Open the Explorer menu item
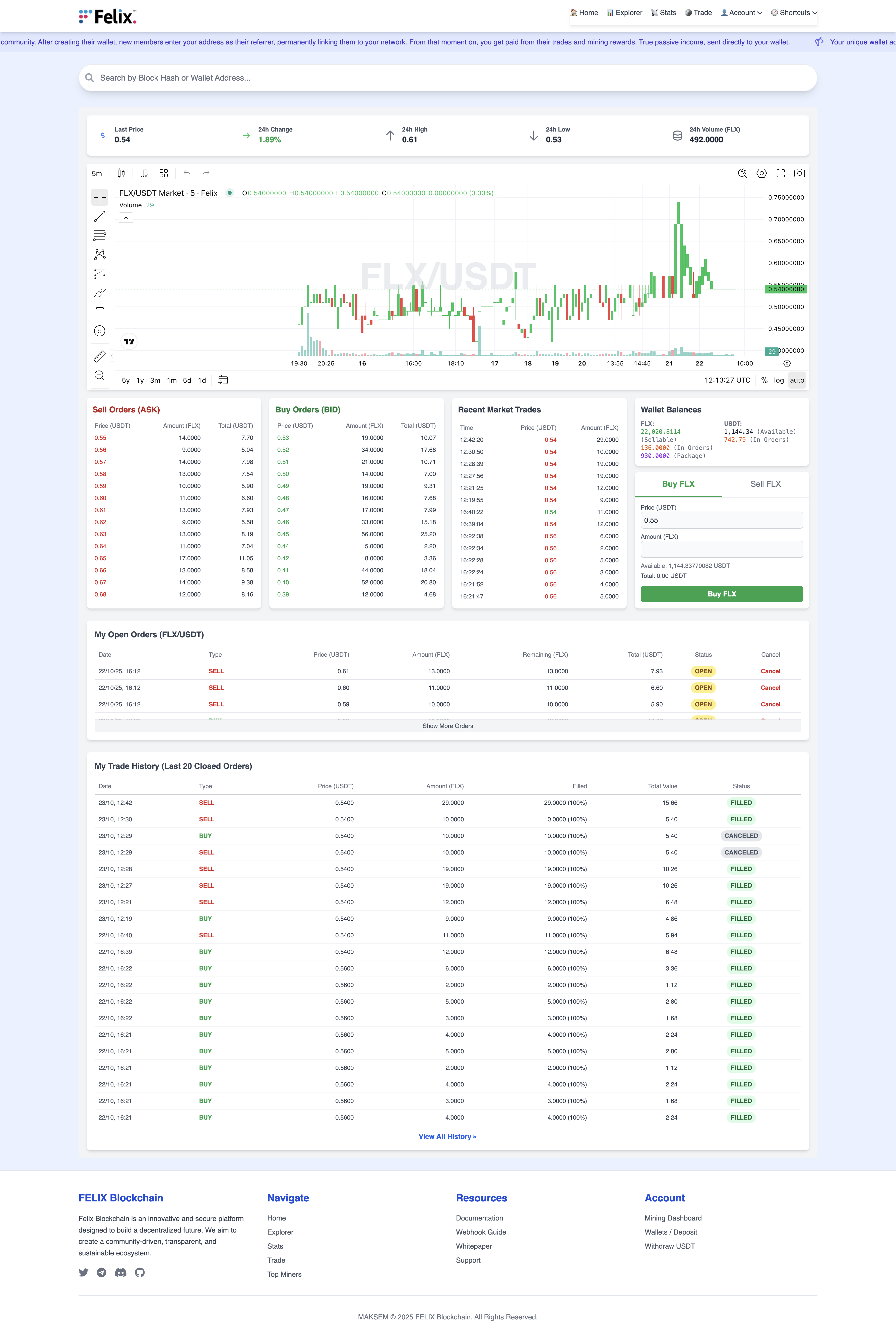The image size is (896, 1342). 625,13
